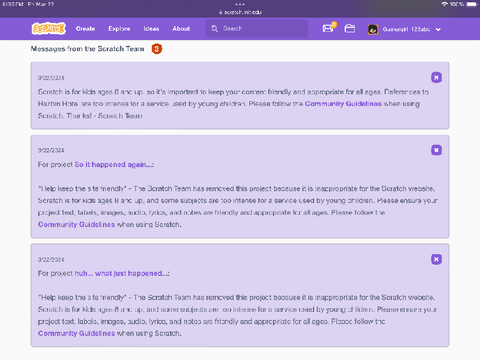
Task: Dismiss the 'huh... what just happened' message
Action: (436, 259)
